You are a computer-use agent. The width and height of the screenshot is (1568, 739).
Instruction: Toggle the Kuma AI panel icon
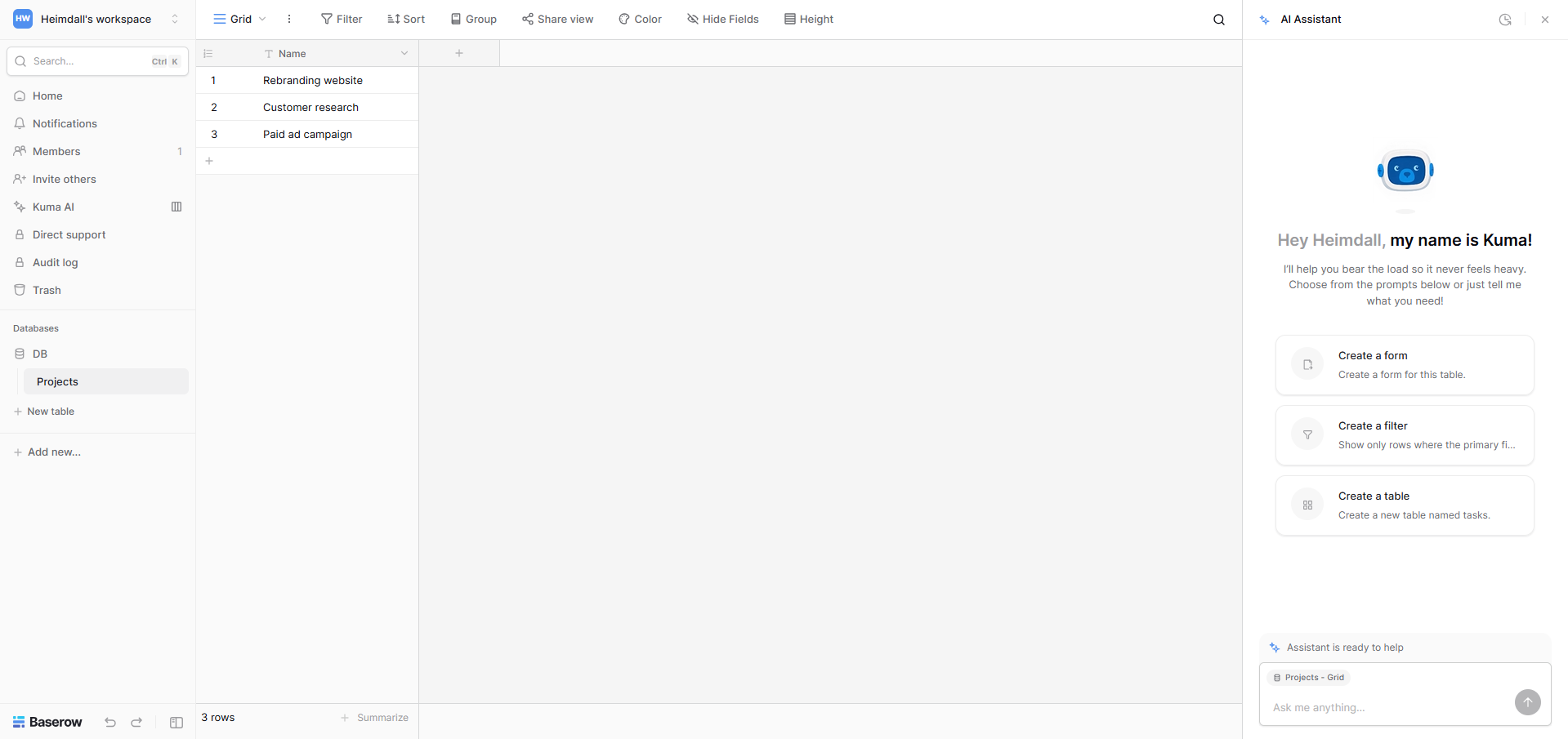point(176,207)
